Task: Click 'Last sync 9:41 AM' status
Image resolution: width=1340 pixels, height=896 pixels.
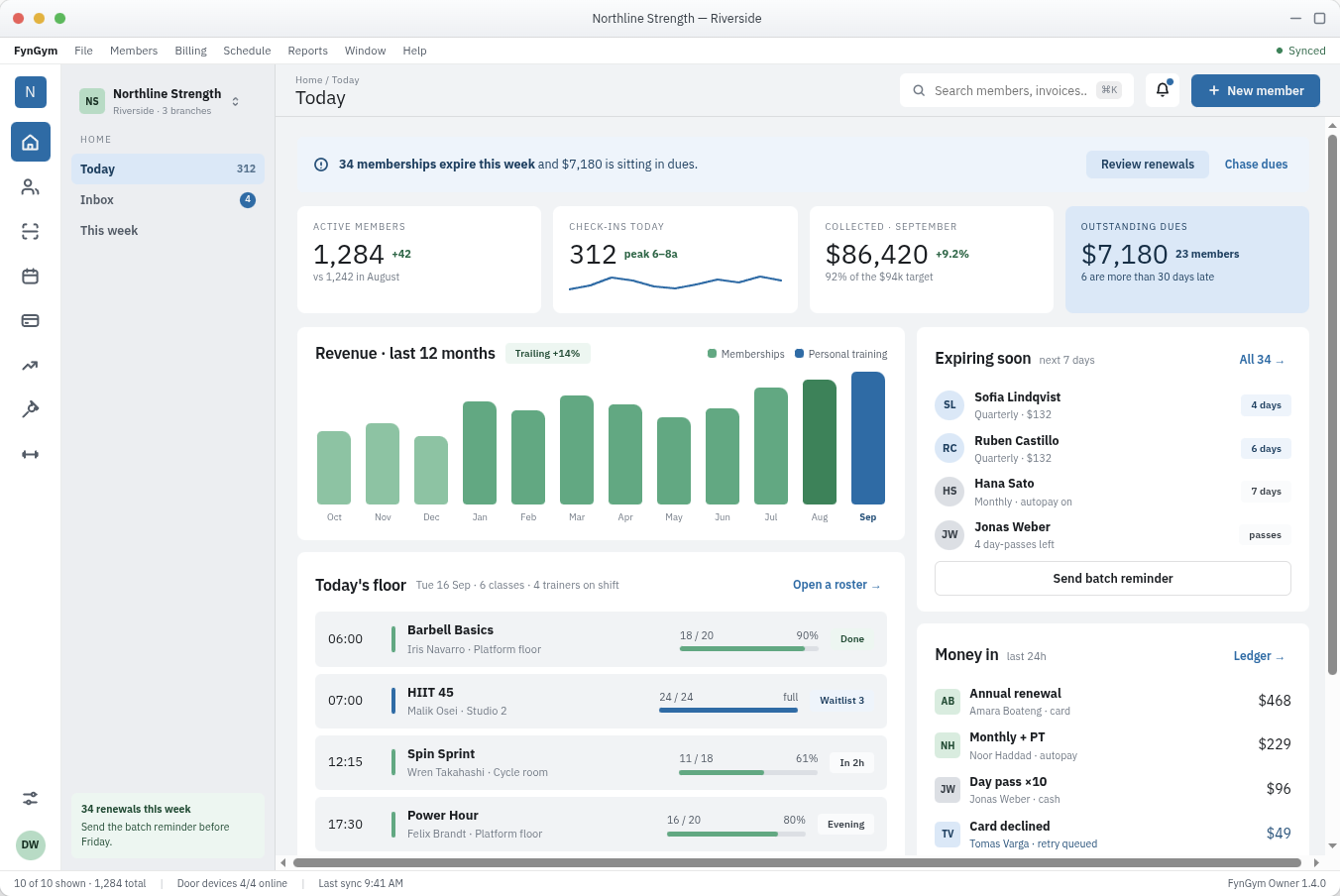Action: click(361, 883)
